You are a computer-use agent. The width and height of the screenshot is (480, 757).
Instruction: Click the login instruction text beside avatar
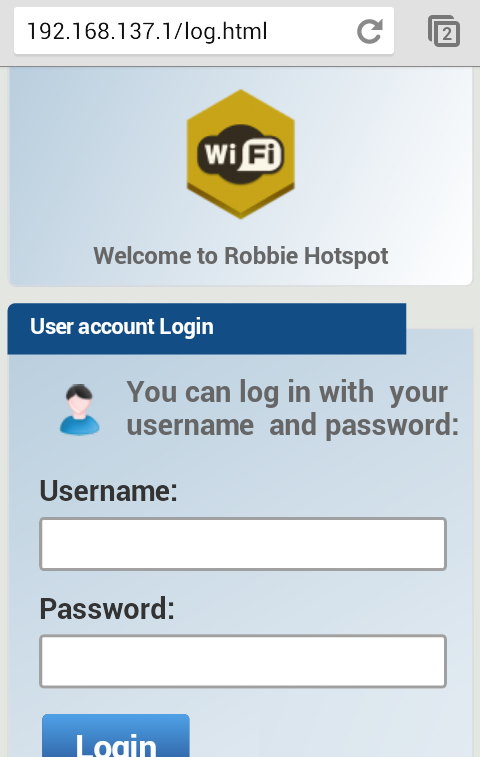point(292,409)
